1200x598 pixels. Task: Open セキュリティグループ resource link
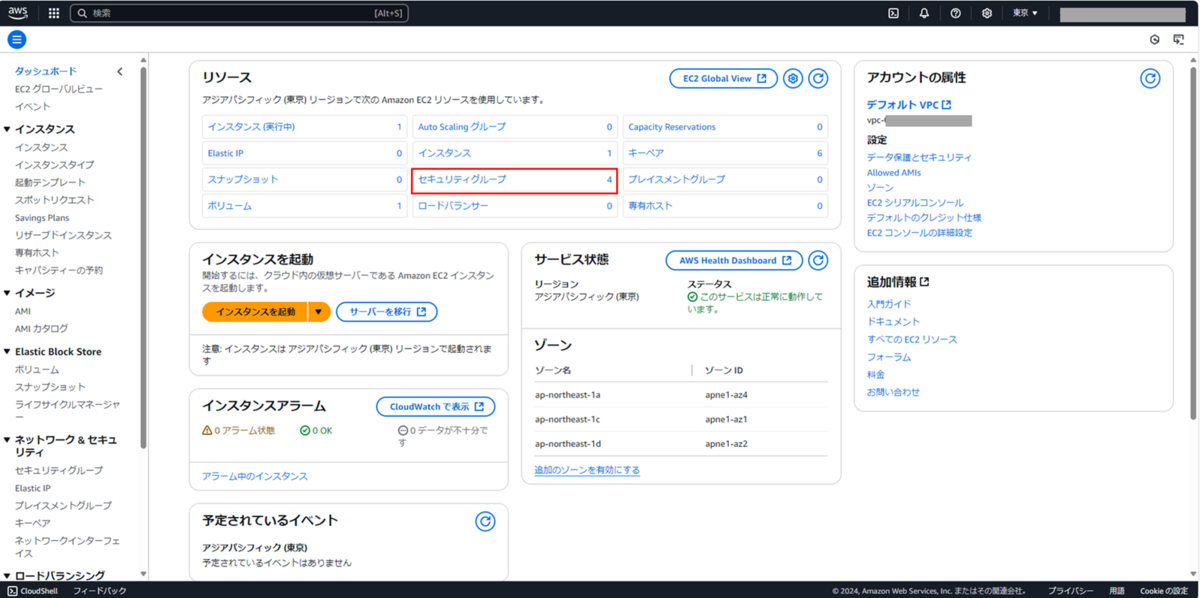[462, 180]
